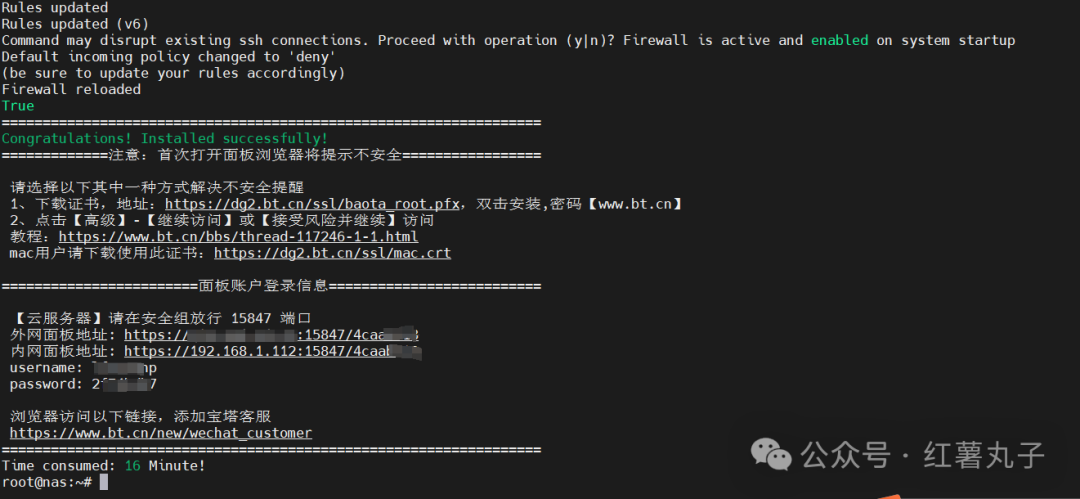Image resolution: width=1080 pixels, height=499 pixels.
Task: Click the terminal cursor block after root@nas prompt
Action: pos(104,482)
